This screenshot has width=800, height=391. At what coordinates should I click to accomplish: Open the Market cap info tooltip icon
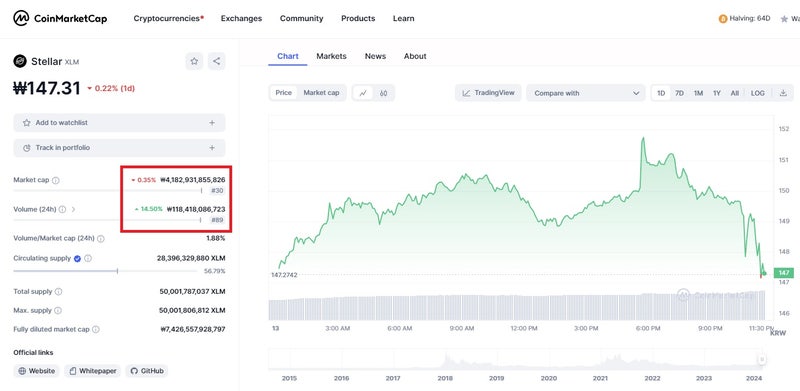[x=56, y=180]
